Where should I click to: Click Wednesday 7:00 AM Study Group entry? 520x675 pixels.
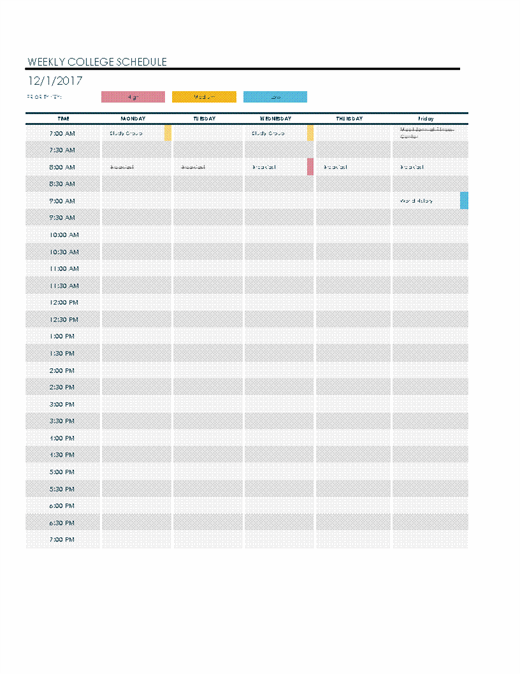click(x=268, y=133)
